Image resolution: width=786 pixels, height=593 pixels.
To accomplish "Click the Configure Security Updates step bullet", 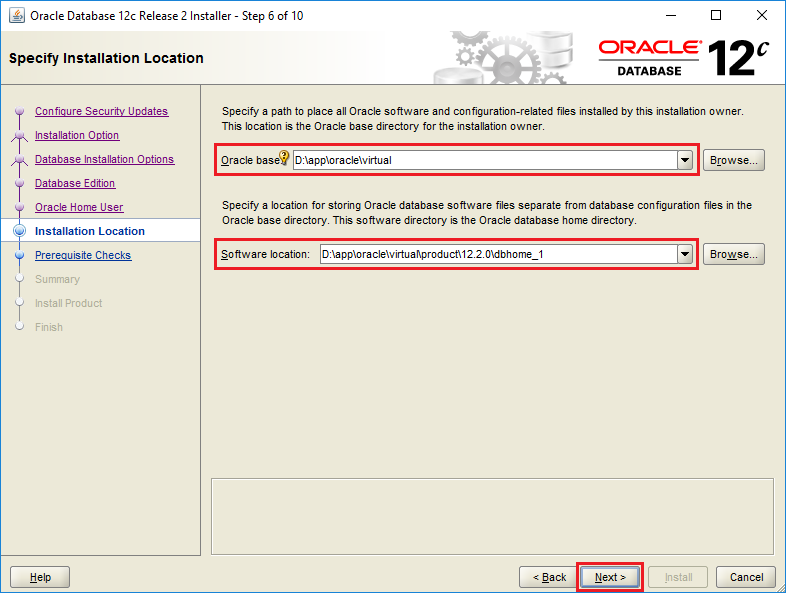I will pyautogui.click(x=20, y=111).
